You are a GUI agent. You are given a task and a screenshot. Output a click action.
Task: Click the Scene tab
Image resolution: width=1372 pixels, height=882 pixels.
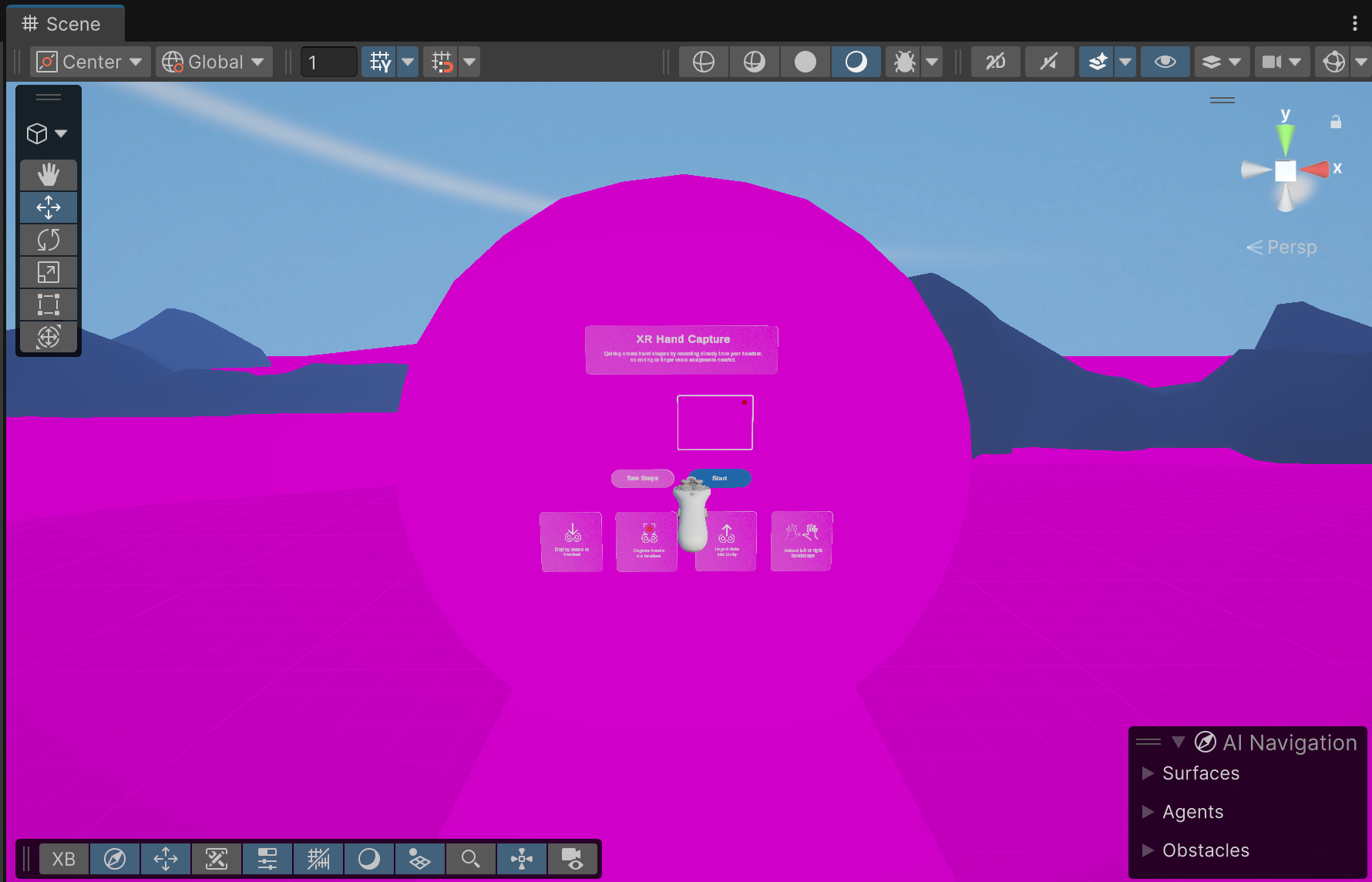tap(65, 24)
